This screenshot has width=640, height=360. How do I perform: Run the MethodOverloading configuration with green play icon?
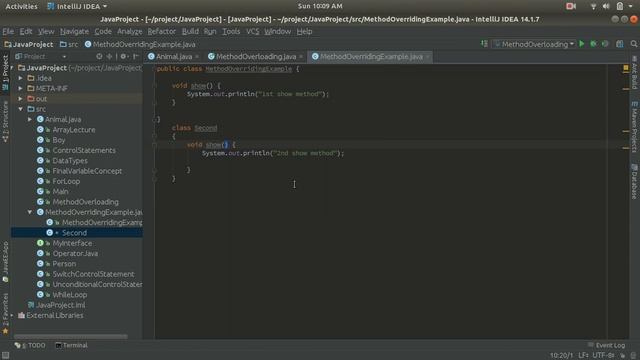coord(582,44)
